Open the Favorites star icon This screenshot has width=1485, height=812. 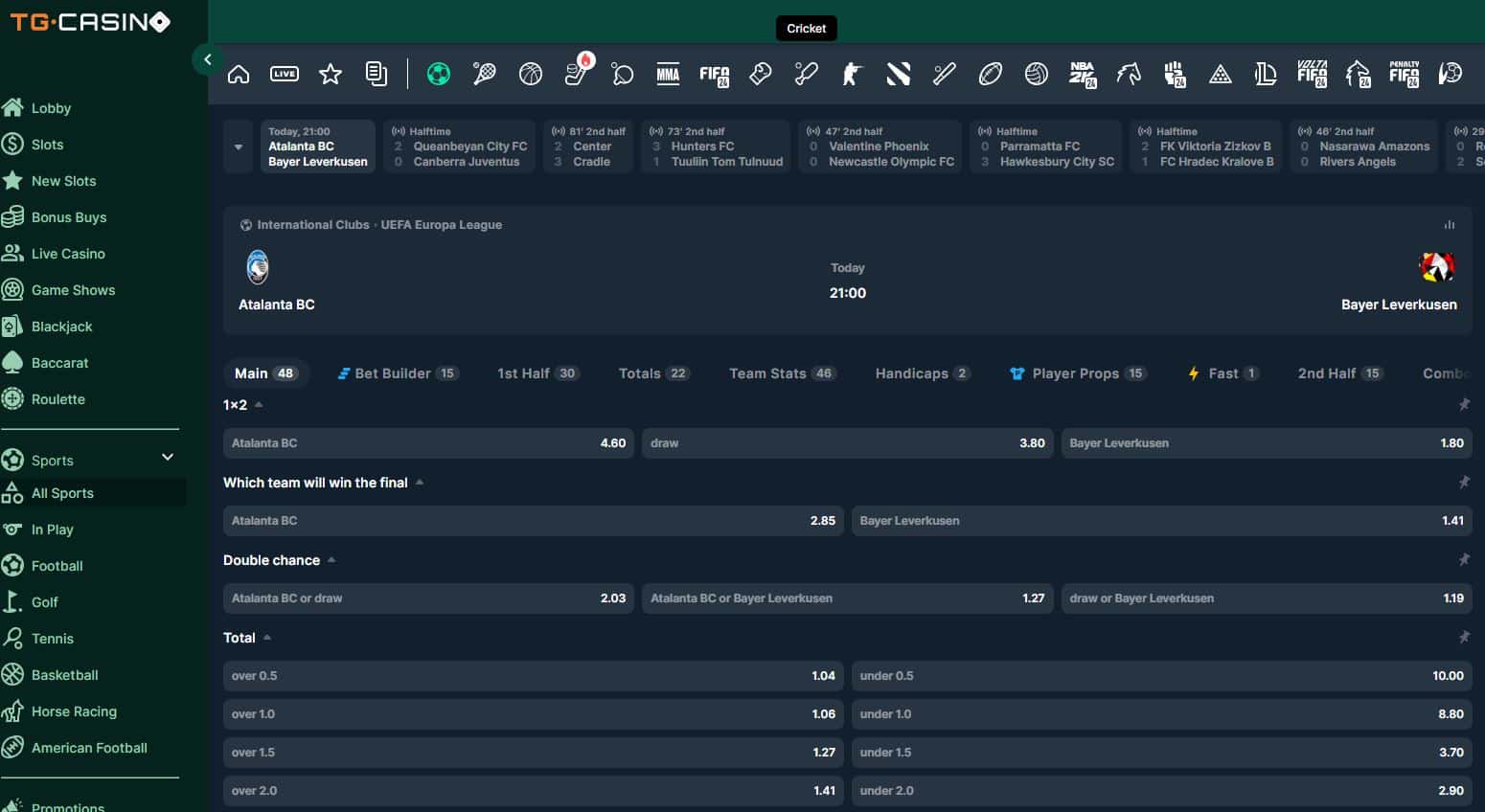pyautogui.click(x=331, y=74)
